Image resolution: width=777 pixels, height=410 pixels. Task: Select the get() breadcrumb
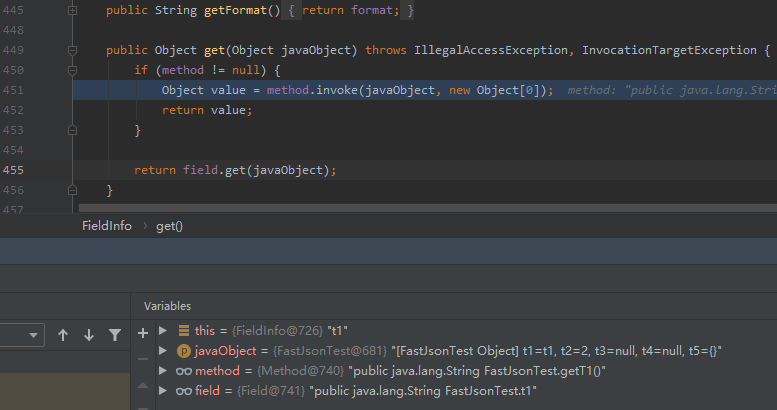point(169,226)
